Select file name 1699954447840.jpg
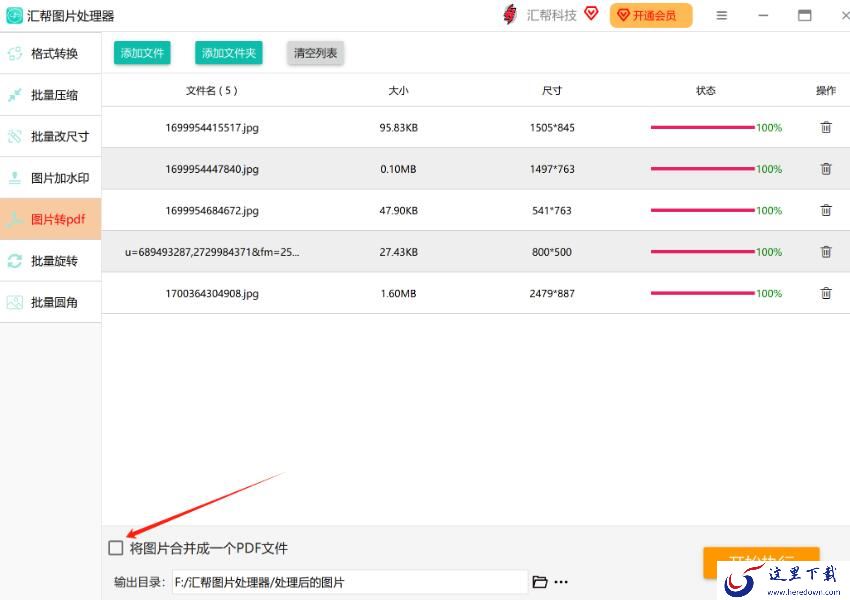The image size is (850, 600). click(212, 169)
